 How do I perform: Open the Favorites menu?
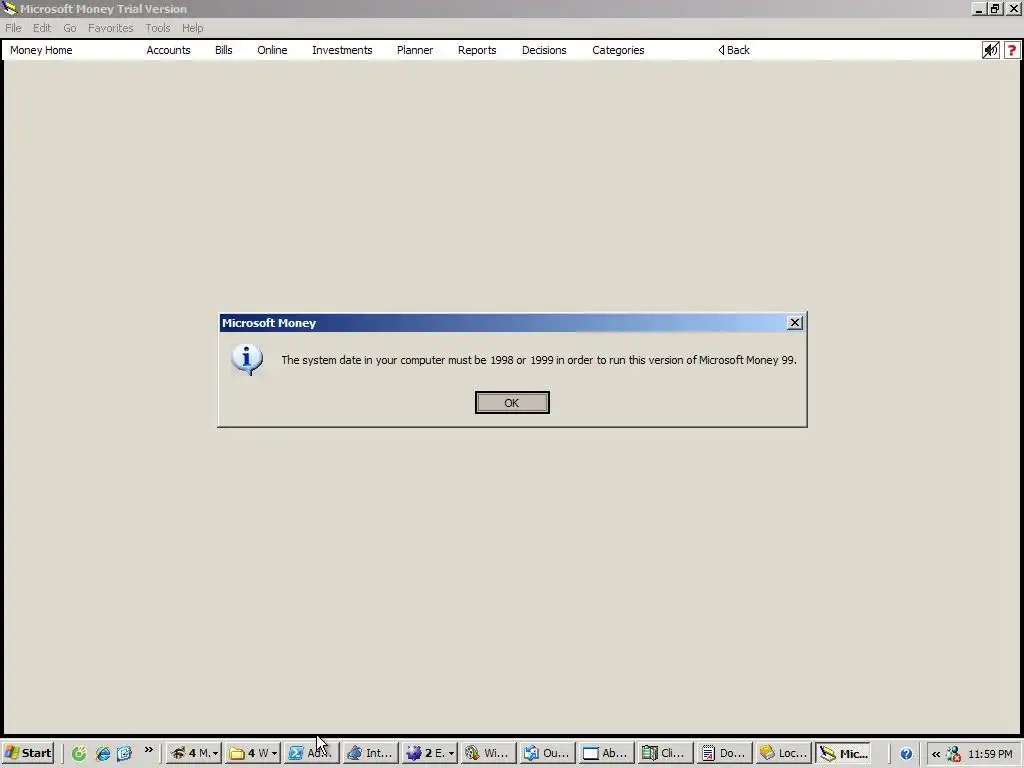click(x=110, y=28)
